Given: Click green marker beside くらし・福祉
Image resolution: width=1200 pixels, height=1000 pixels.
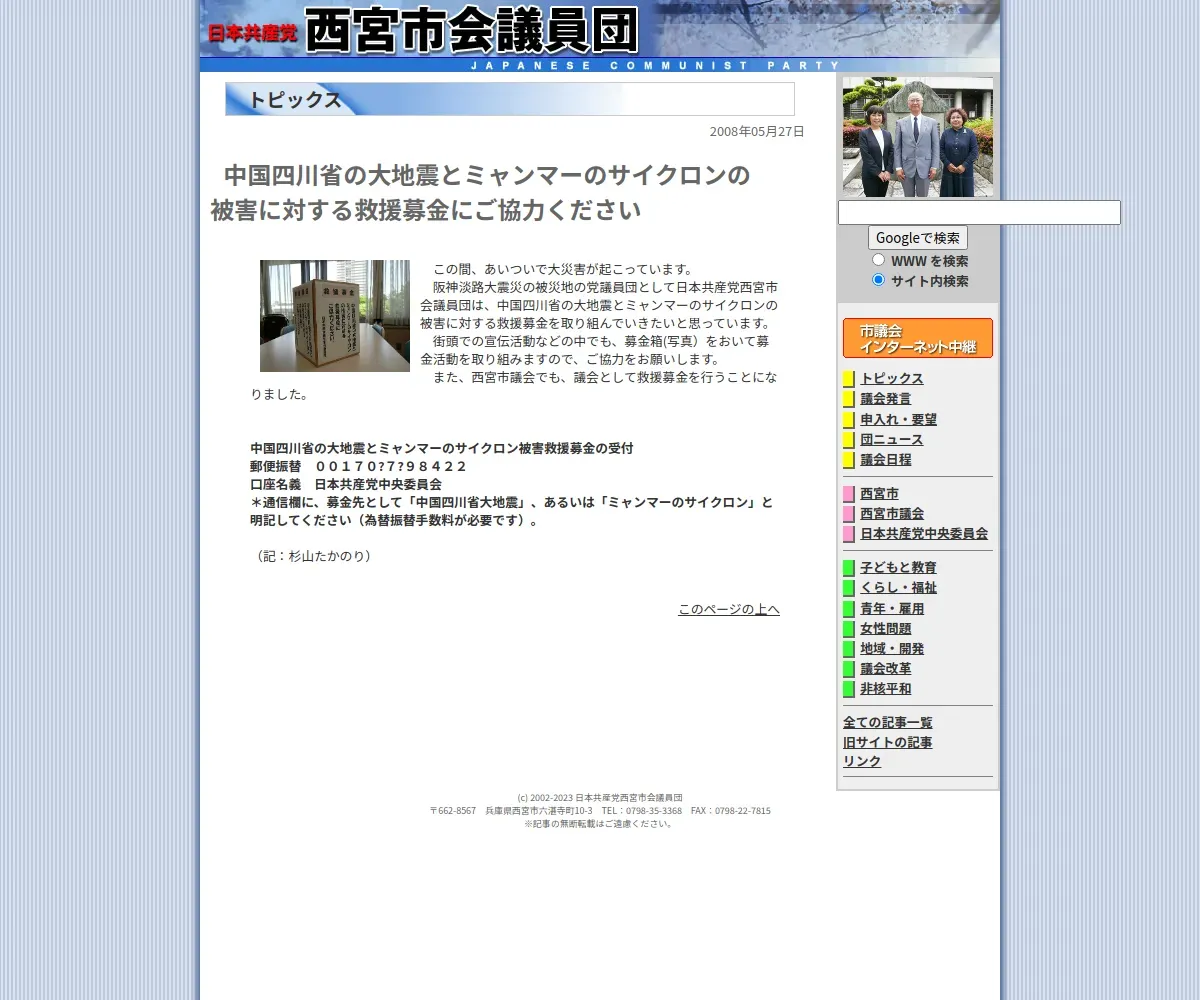Looking at the screenshot, I should (x=849, y=588).
